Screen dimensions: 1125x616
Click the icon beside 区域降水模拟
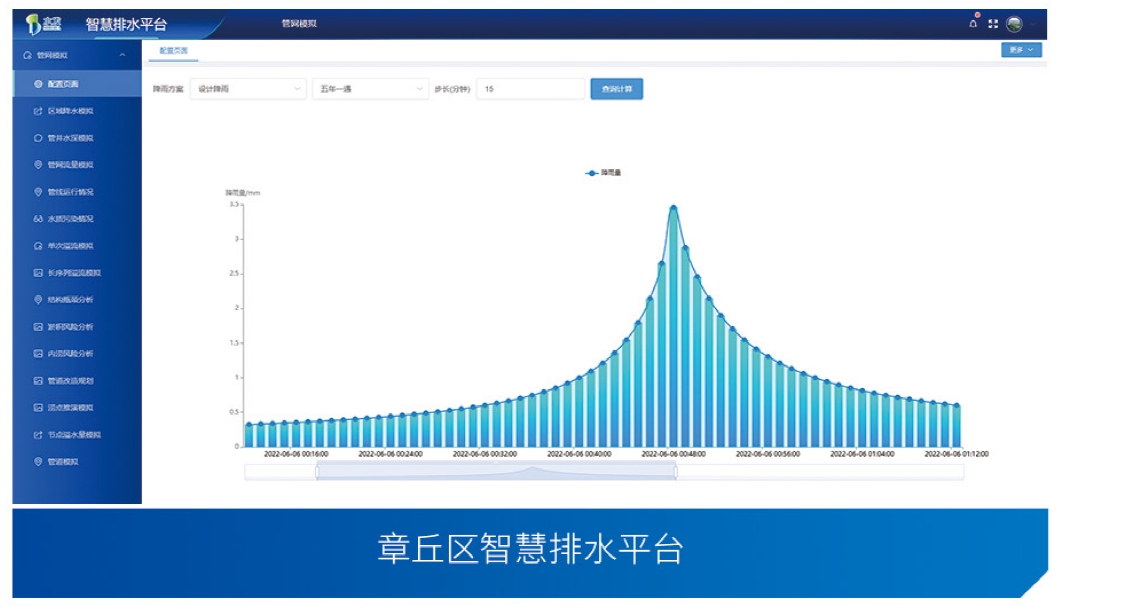pos(38,111)
